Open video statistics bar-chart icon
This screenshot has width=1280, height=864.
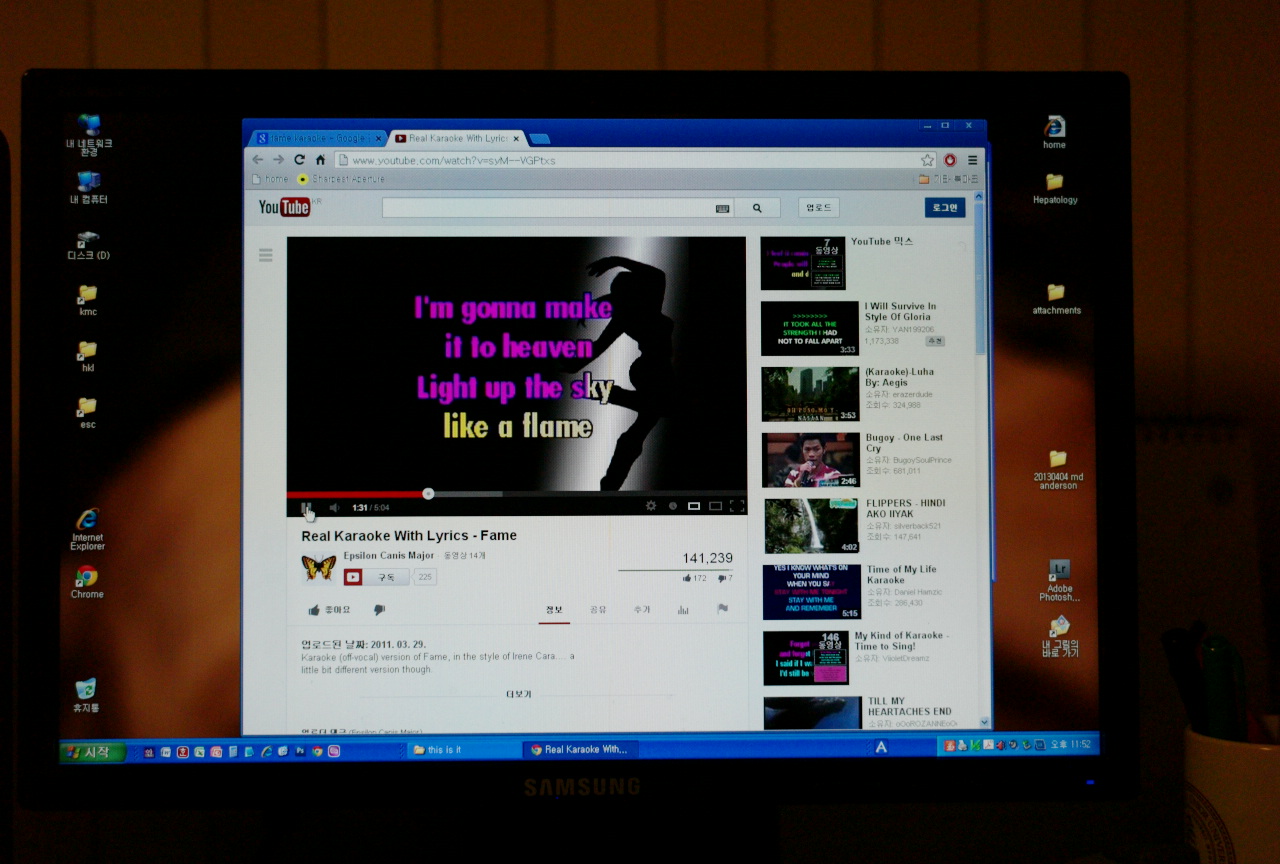click(x=683, y=609)
